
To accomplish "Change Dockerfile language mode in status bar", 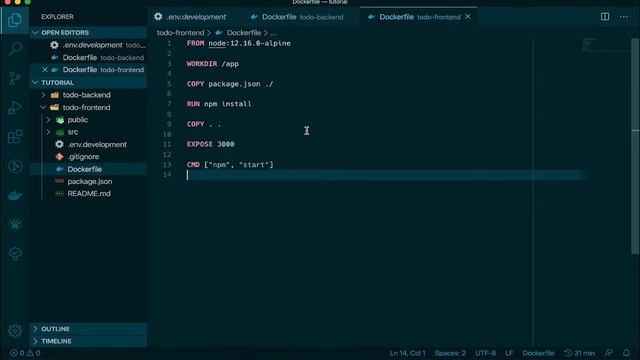I will click(538, 353).
